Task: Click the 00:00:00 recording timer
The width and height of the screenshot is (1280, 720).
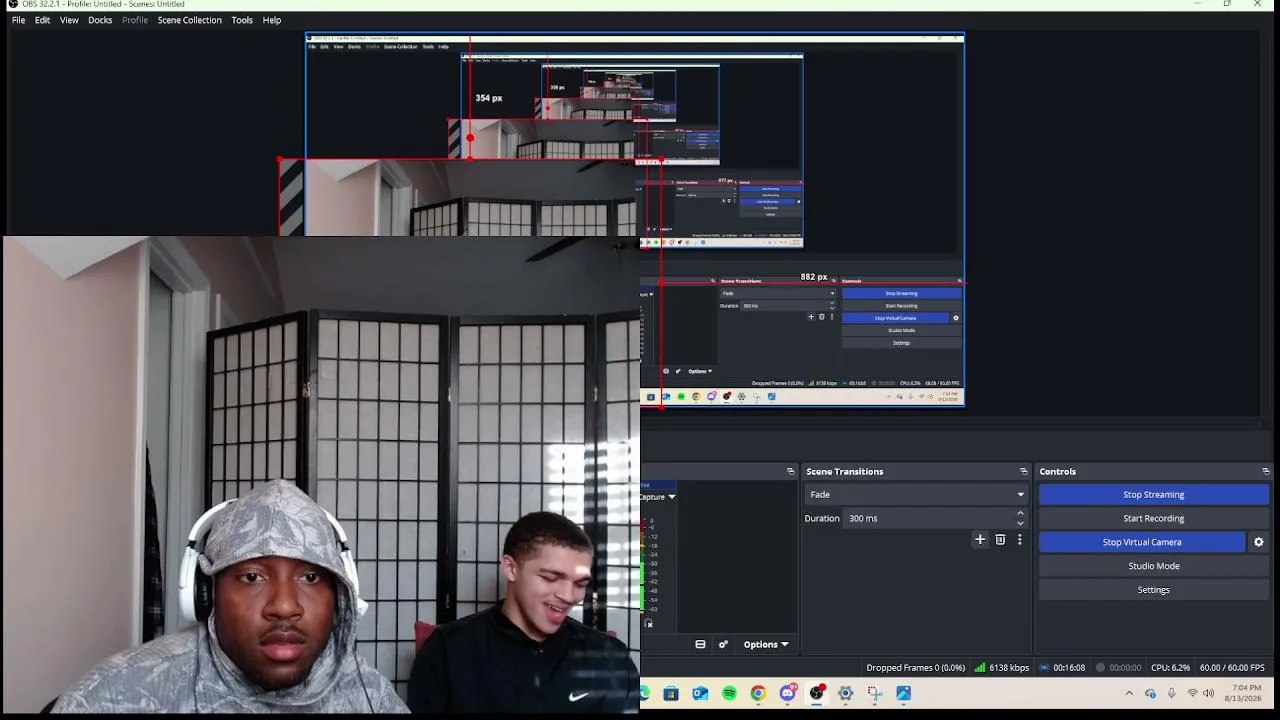Action: (x=1125, y=668)
